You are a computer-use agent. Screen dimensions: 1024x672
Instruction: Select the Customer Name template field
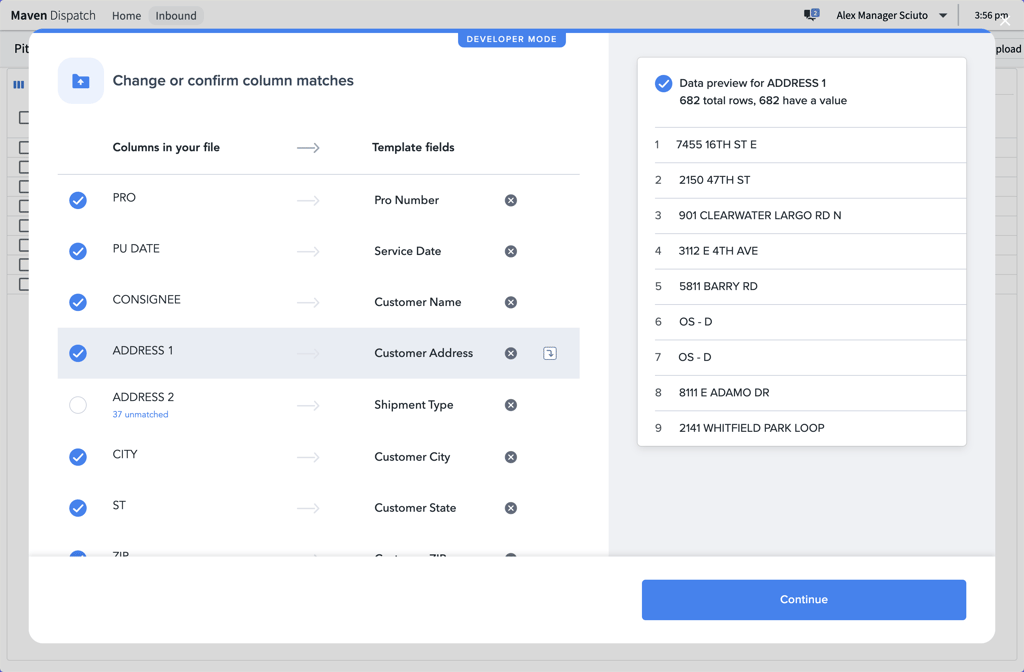[x=417, y=302]
